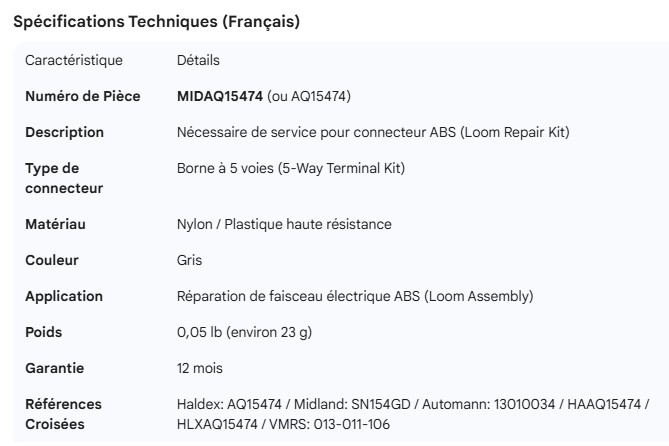The width and height of the screenshot is (669, 446).
Task: Click the bold MIDAQ15474 part number
Action: point(219,96)
